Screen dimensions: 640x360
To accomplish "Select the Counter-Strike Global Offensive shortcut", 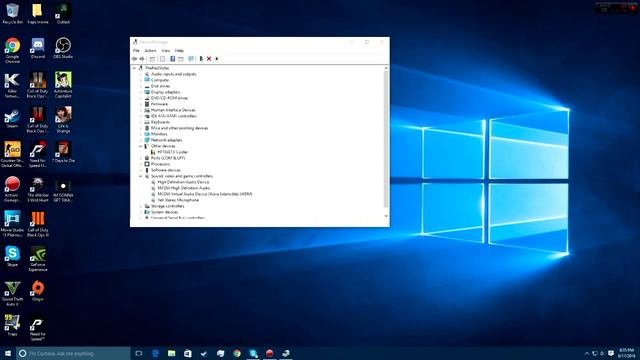I will pyautogui.click(x=12, y=154).
